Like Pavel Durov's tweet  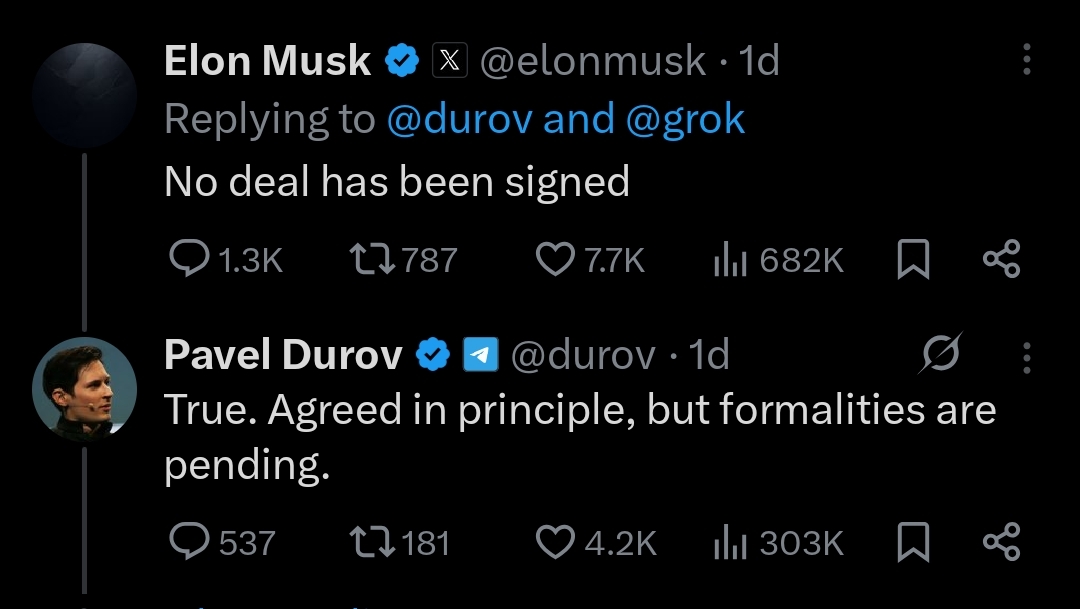pos(554,542)
